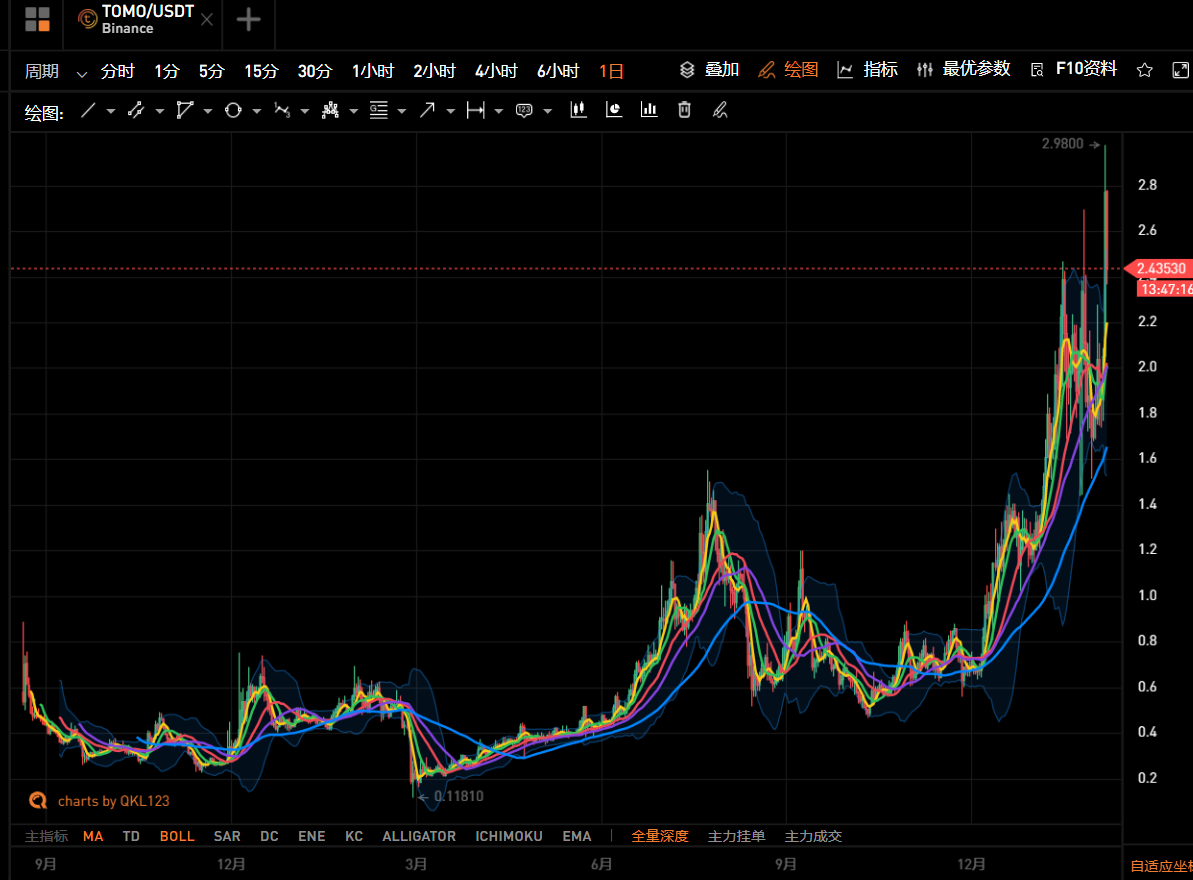Select the measurement range tool
The image size is (1193, 880).
[475, 111]
